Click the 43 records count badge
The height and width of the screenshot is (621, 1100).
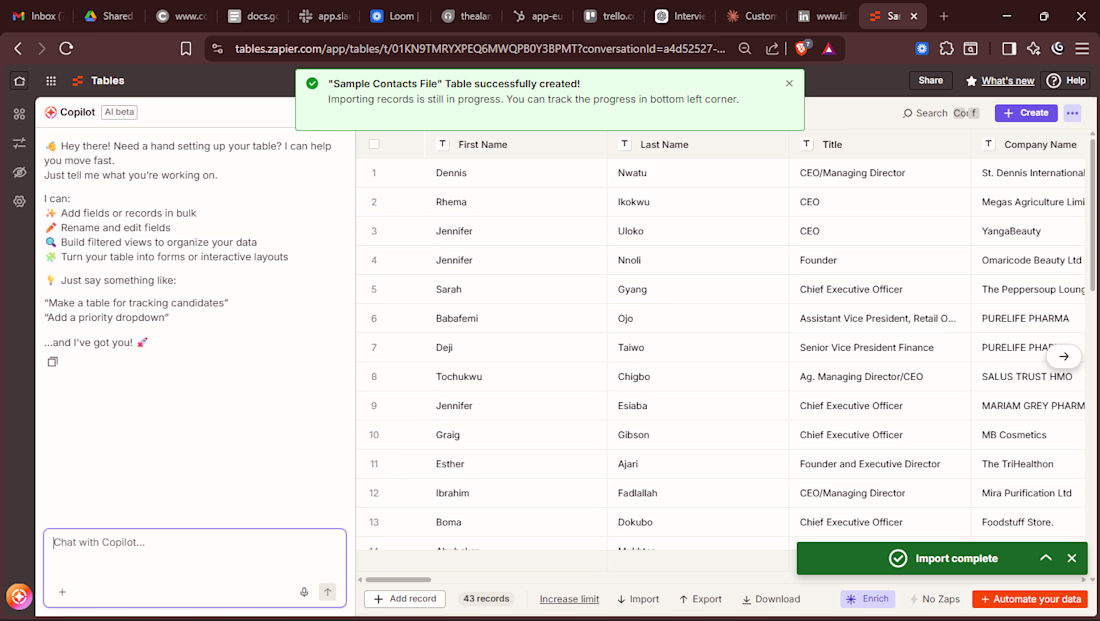click(x=486, y=599)
